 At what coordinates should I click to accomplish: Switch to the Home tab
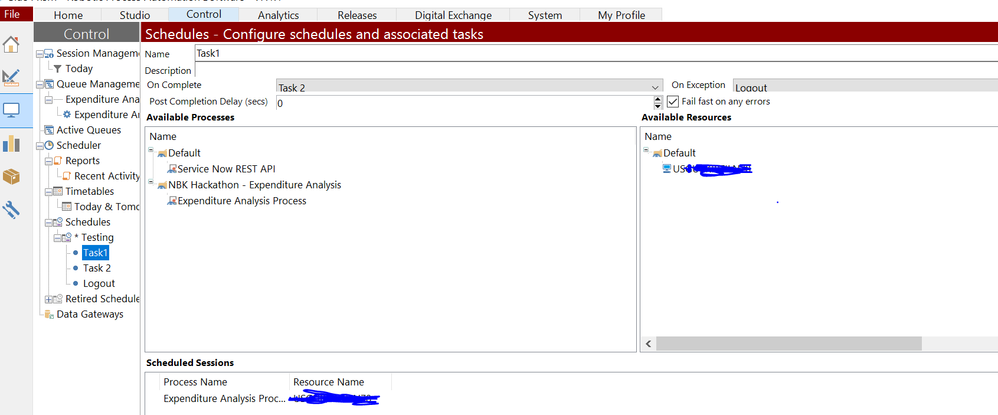click(x=69, y=15)
